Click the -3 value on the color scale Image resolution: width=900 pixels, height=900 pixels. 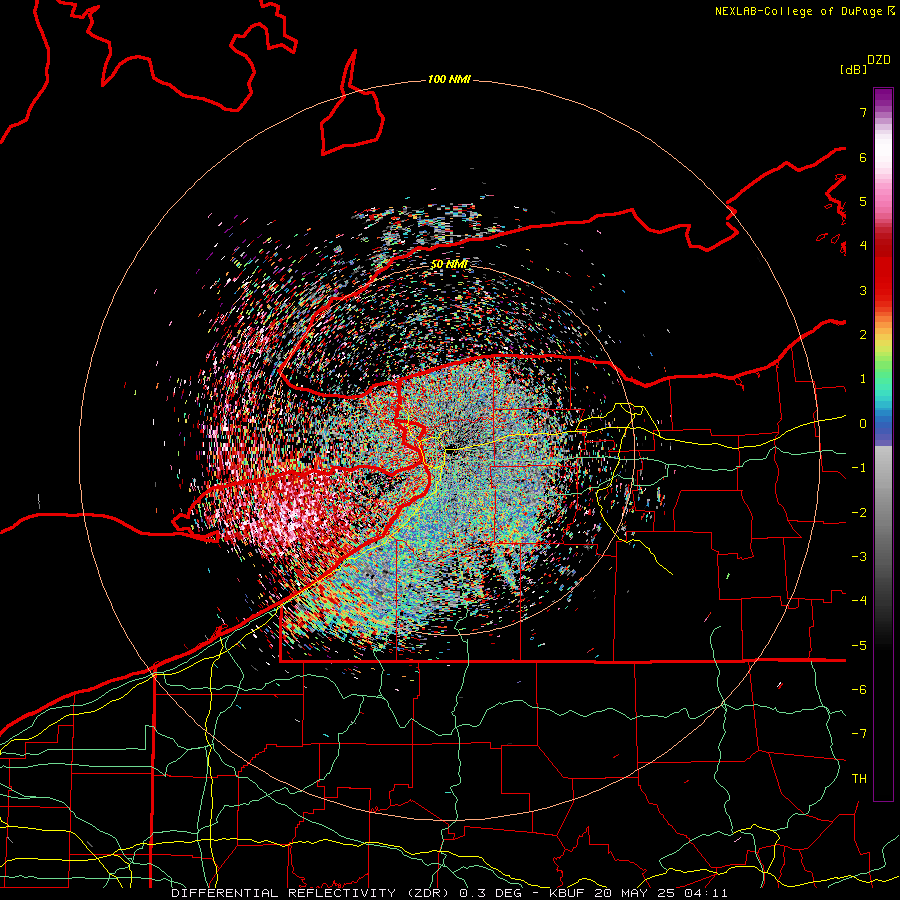click(x=859, y=557)
